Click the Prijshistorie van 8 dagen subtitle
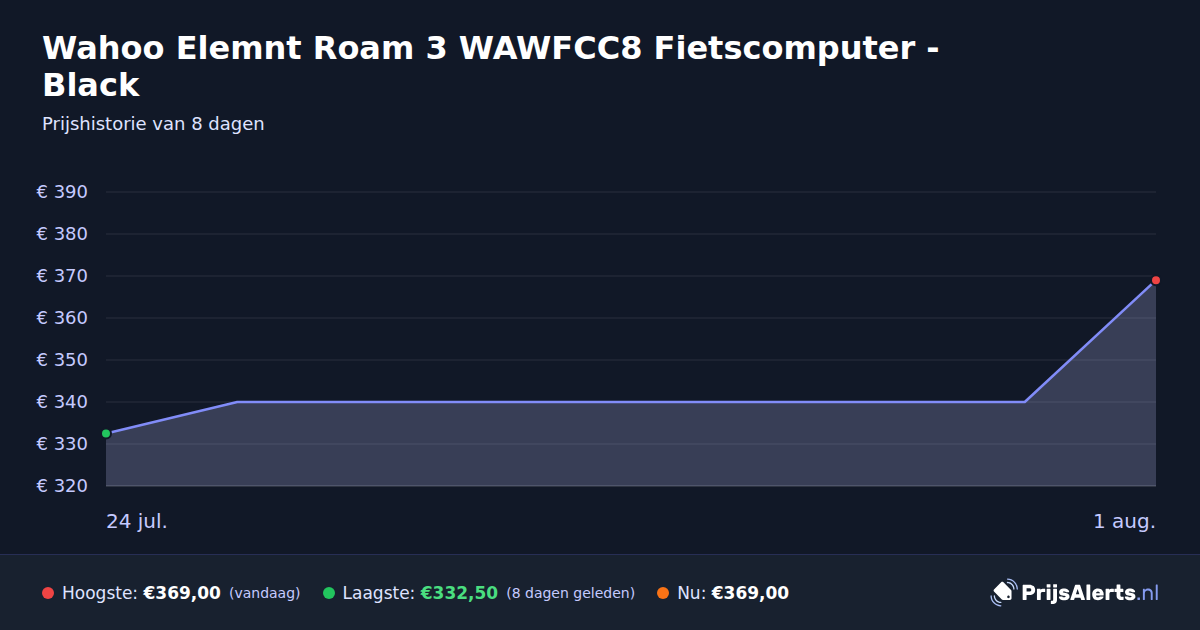This screenshot has width=1200, height=630. click(153, 124)
